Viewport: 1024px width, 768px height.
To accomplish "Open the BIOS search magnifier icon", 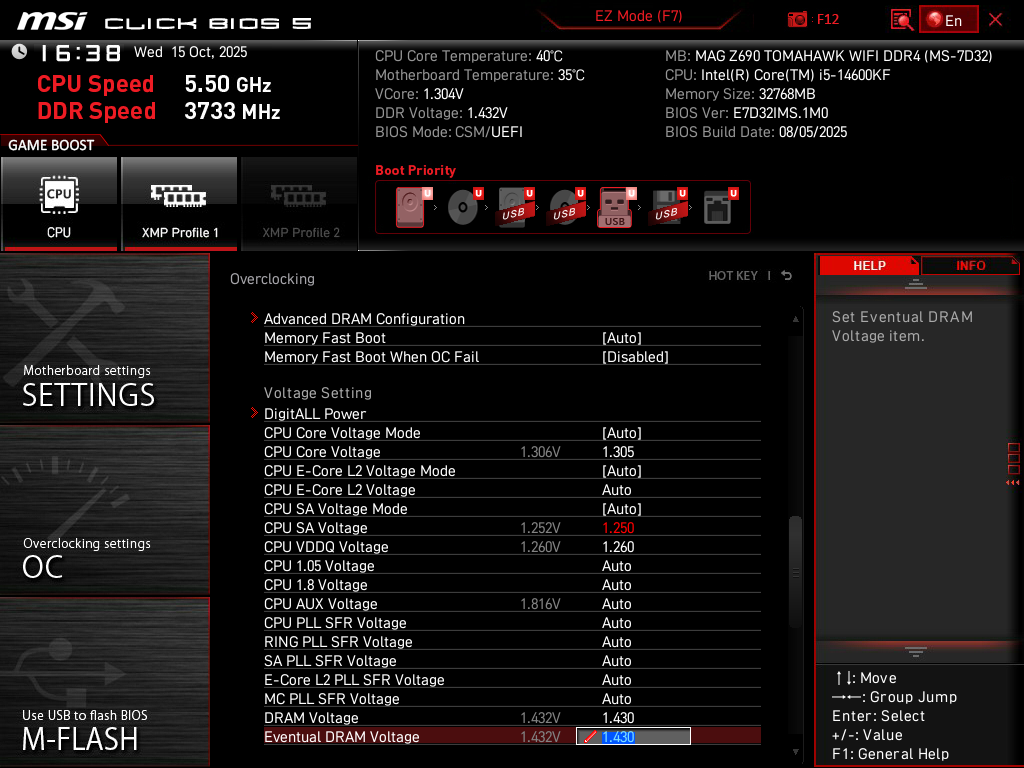I will pos(902,20).
